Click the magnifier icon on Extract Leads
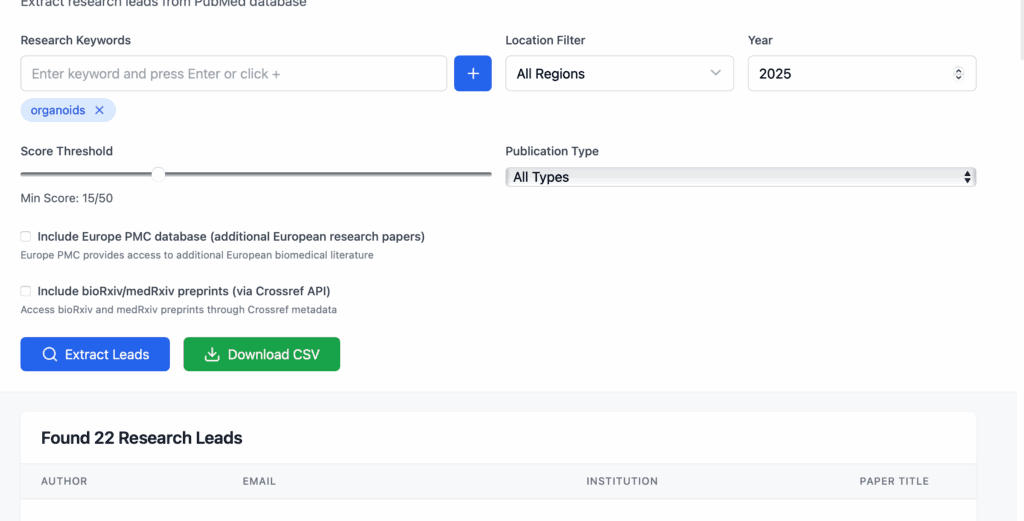 tap(49, 355)
